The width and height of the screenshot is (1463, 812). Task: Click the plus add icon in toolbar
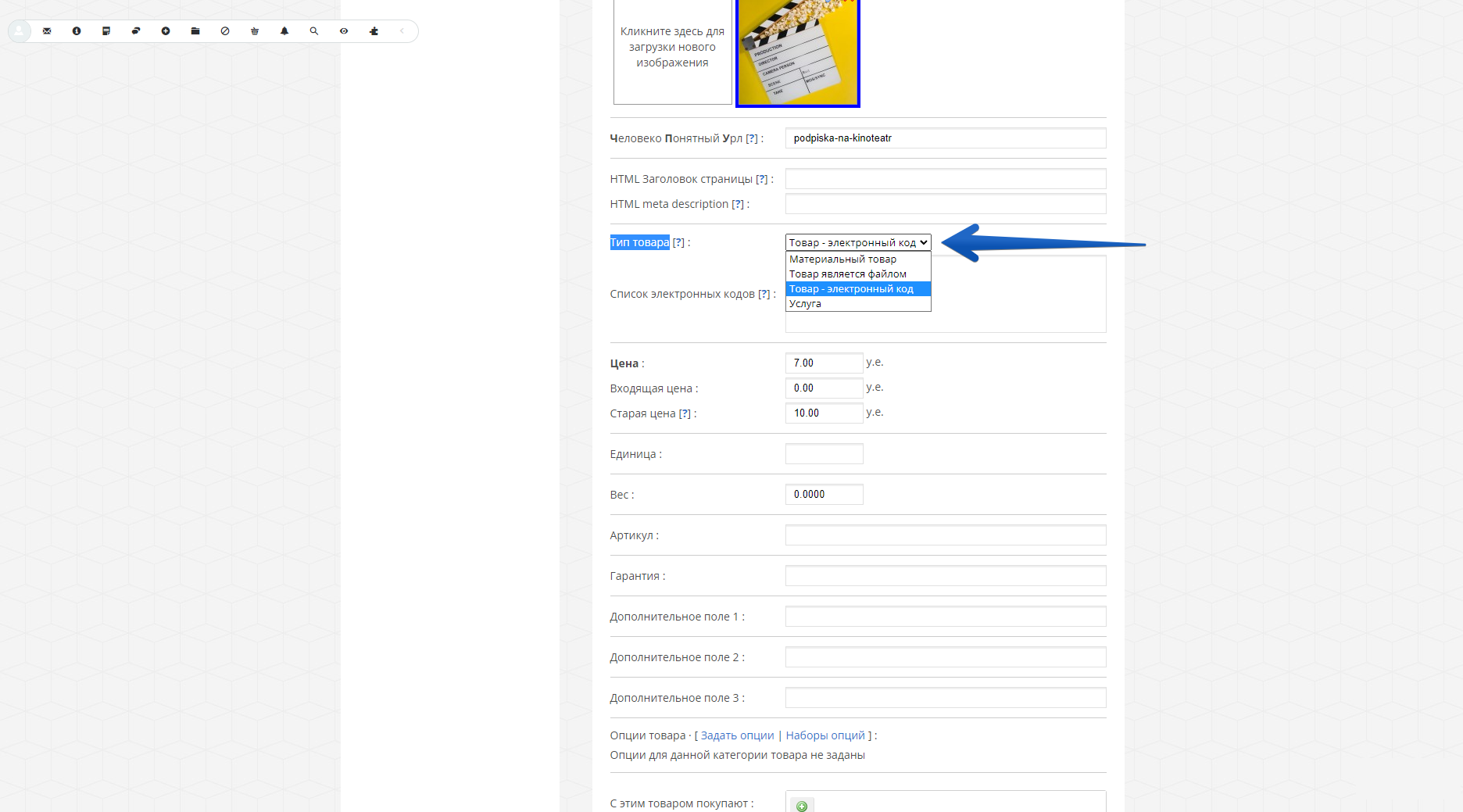(x=166, y=31)
